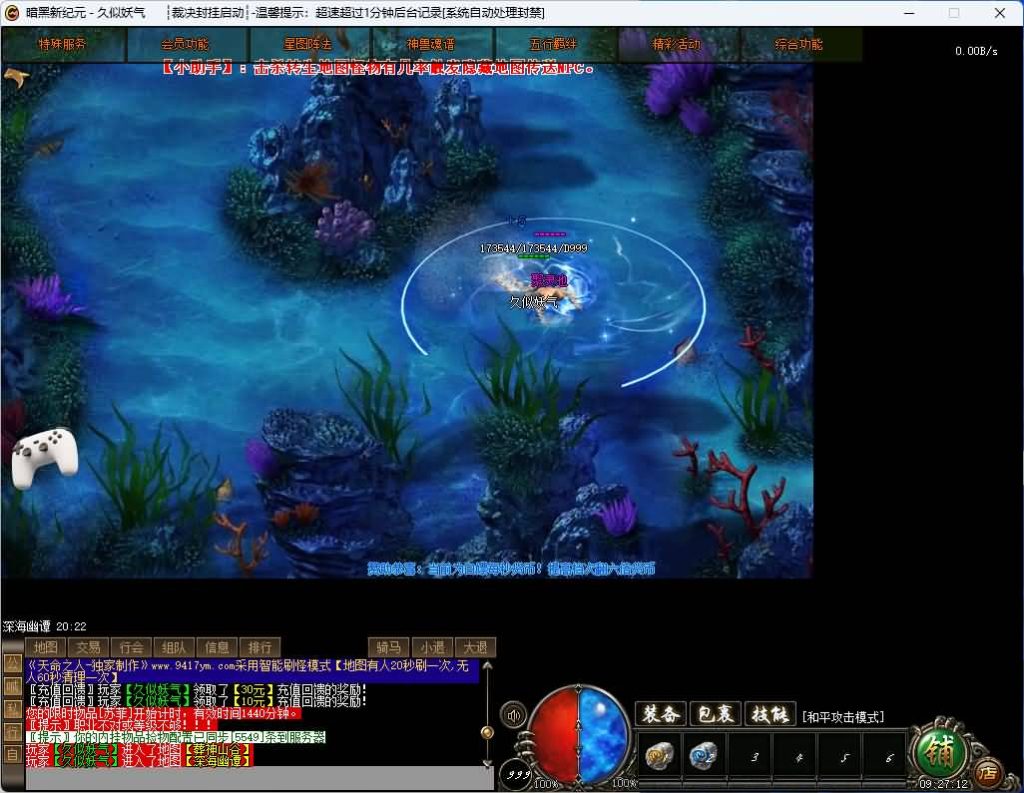This screenshot has height=793, width=1024.
Task: Open the 包裹 inventory bag
Action: (716, 714)
